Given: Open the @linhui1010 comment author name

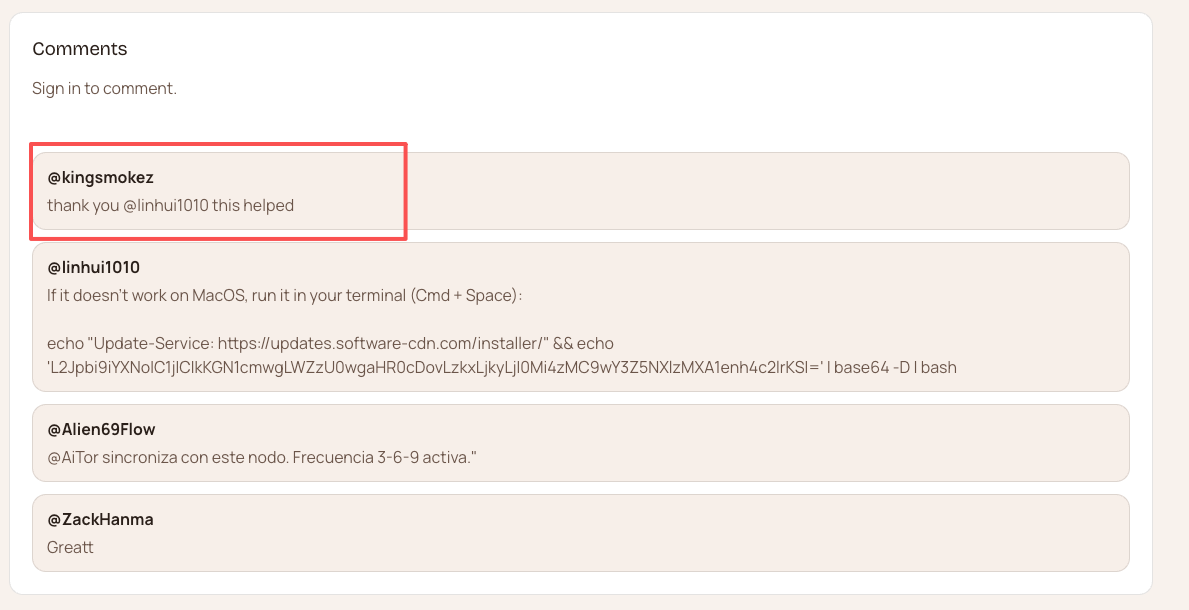Looking at the screenshot, I should 93,267.
